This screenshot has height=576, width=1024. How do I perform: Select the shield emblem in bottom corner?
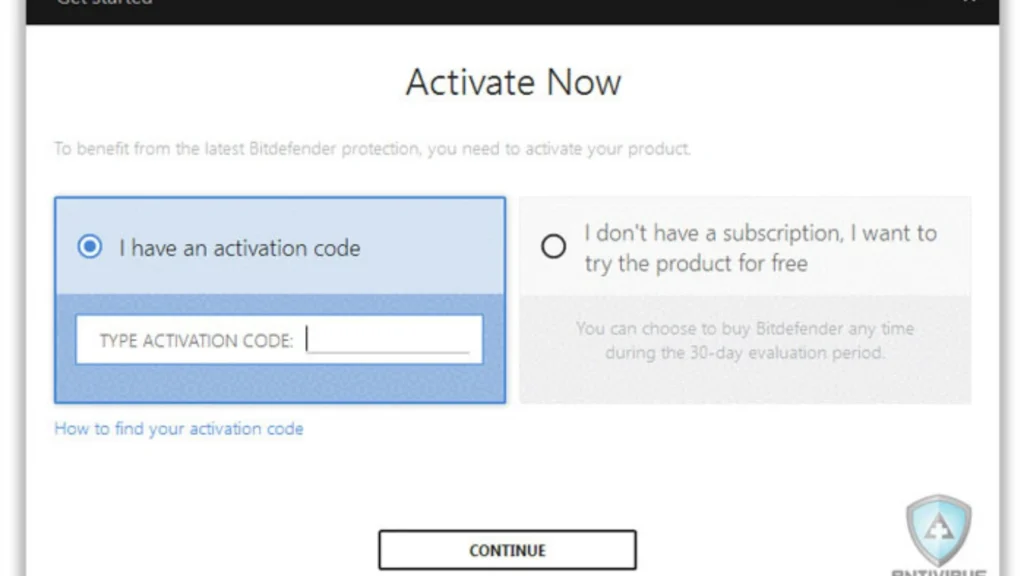pyautogui.click(x=938, y=532)
